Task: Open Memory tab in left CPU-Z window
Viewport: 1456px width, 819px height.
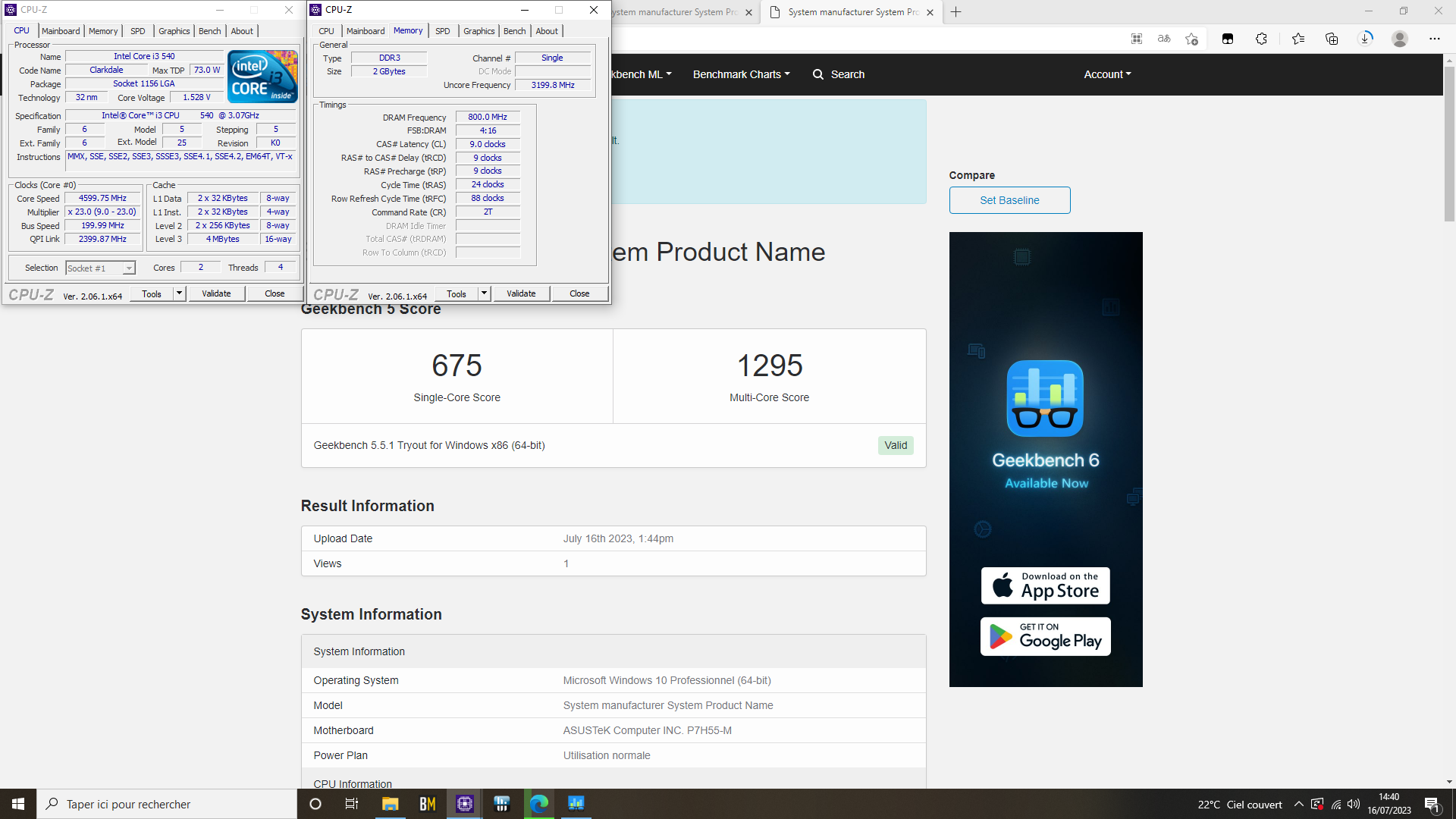Action: [103, 31]
